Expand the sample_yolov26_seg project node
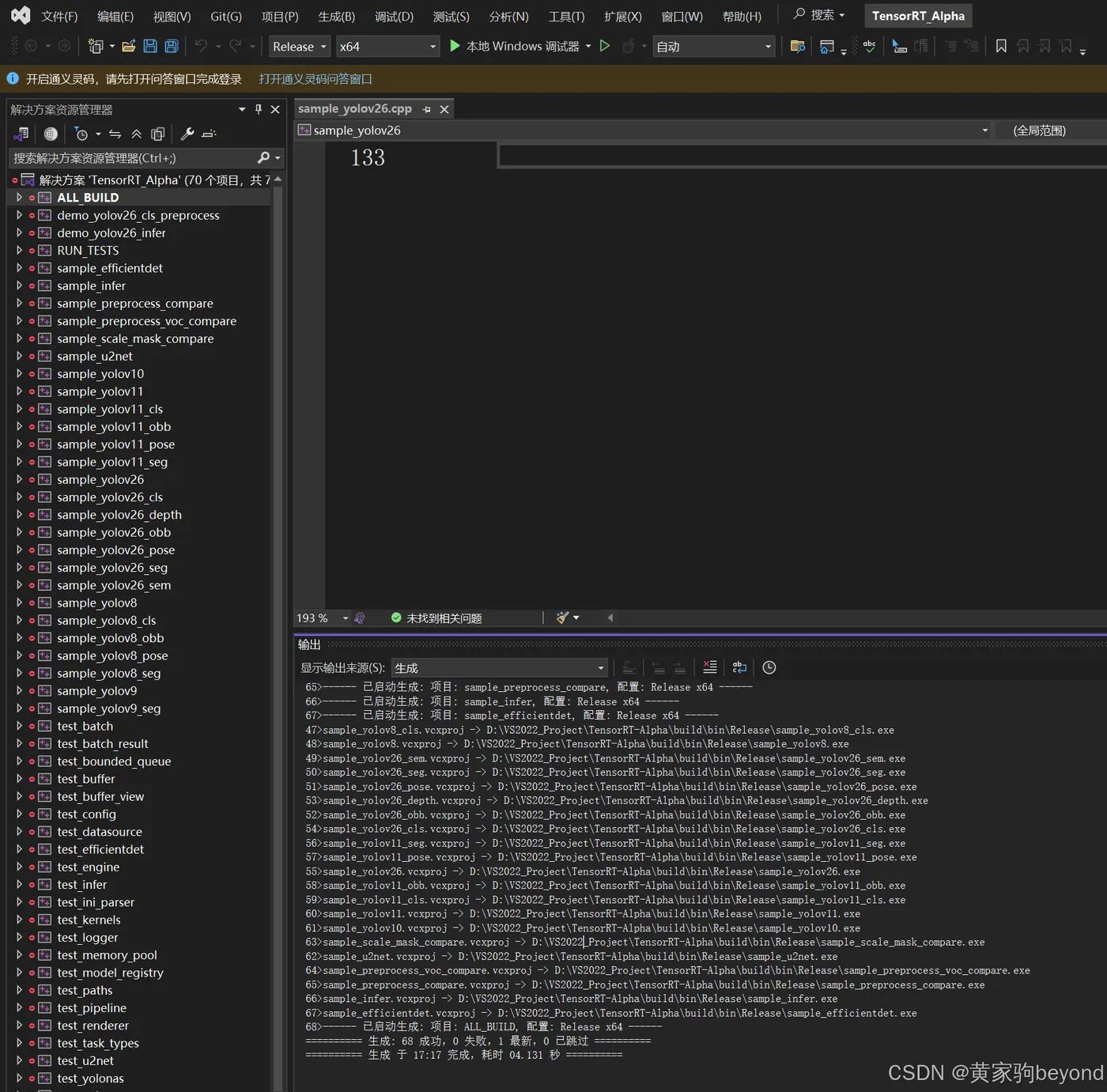Image resolution: width=1107 pixels, height=1092 pixels. 19,568
